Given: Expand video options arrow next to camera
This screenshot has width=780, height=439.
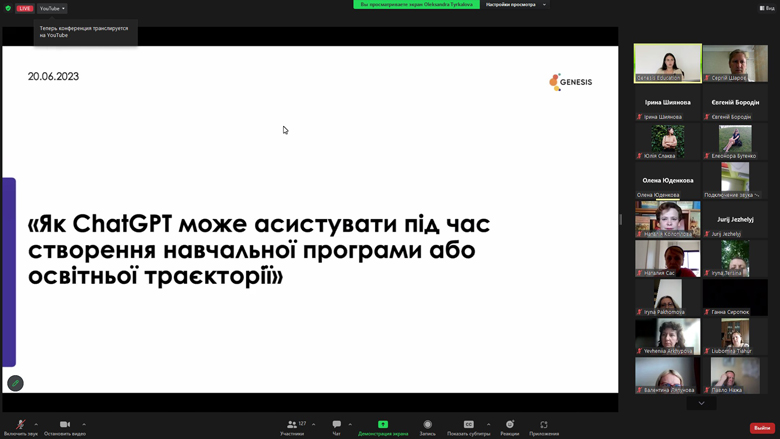Looking at the screenshot, I should (84, 424).
